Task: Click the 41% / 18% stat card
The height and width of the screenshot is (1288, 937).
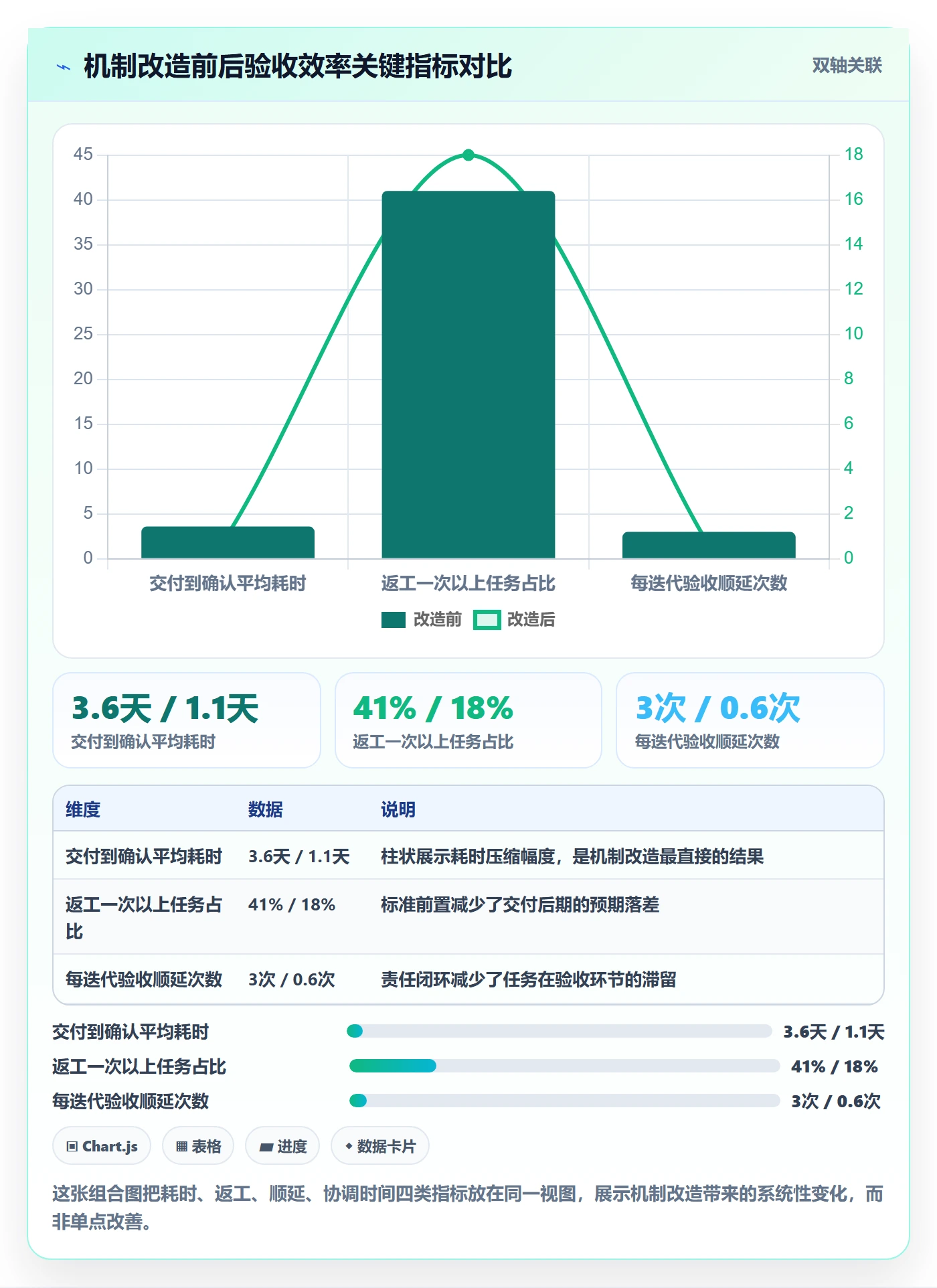Action: 468,720
